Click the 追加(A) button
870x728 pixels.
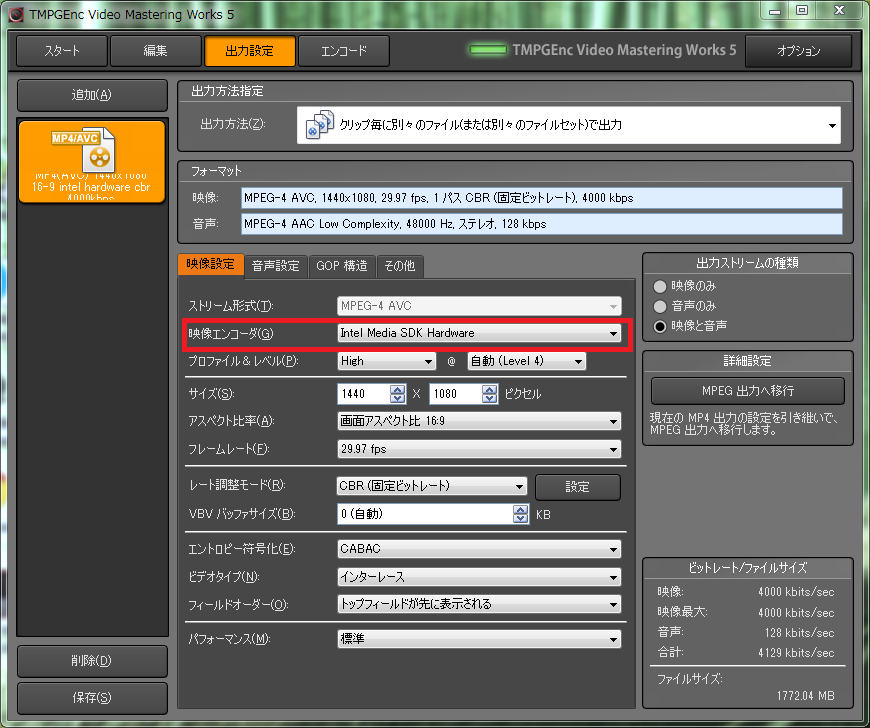92,95
